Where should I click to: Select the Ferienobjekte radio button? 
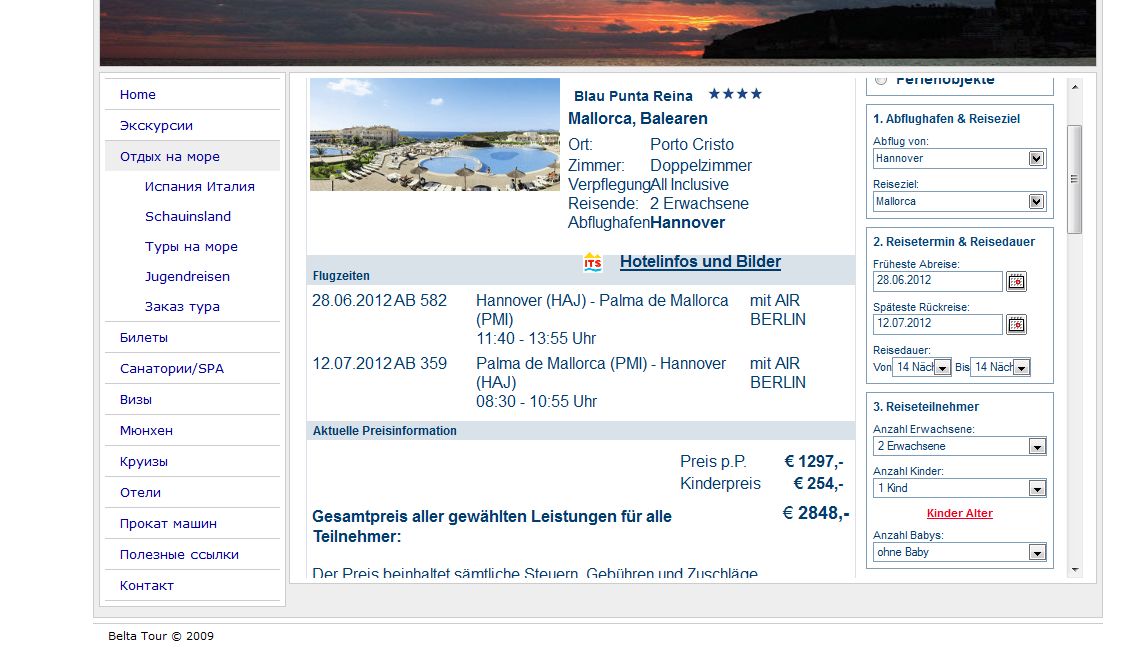881,80
